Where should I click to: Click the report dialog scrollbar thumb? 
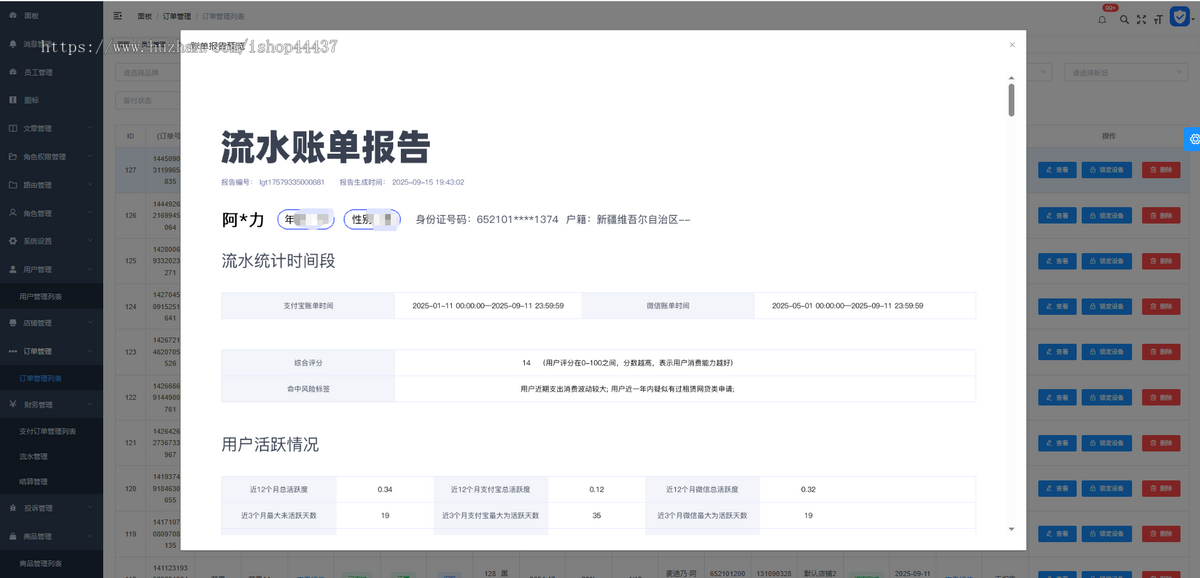click(1011, 100)
